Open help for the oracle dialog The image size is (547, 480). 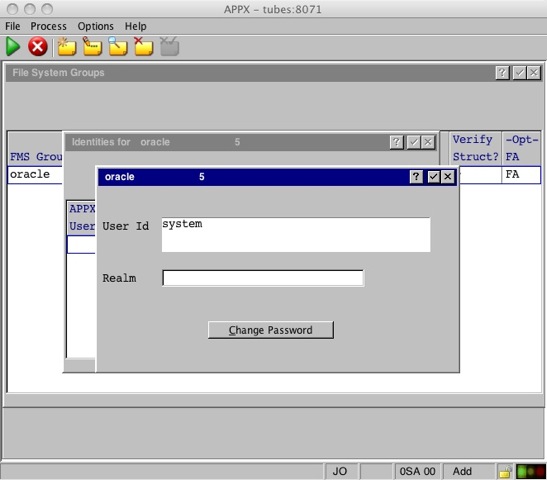click(416, 177)
